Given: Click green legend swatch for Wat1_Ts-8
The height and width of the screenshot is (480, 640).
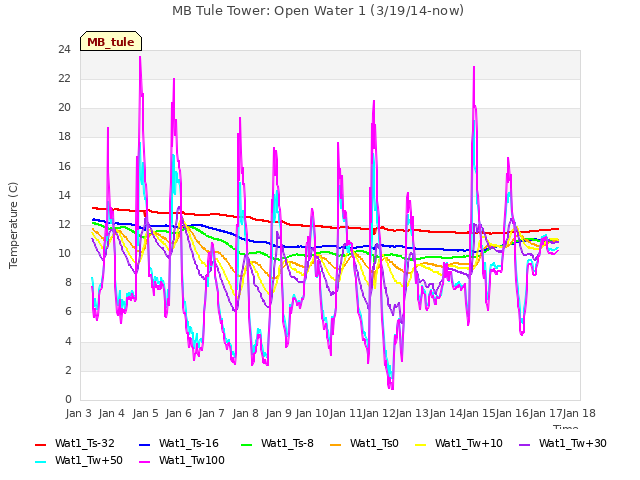Looking at the screenshot, I should pos(247,444).
